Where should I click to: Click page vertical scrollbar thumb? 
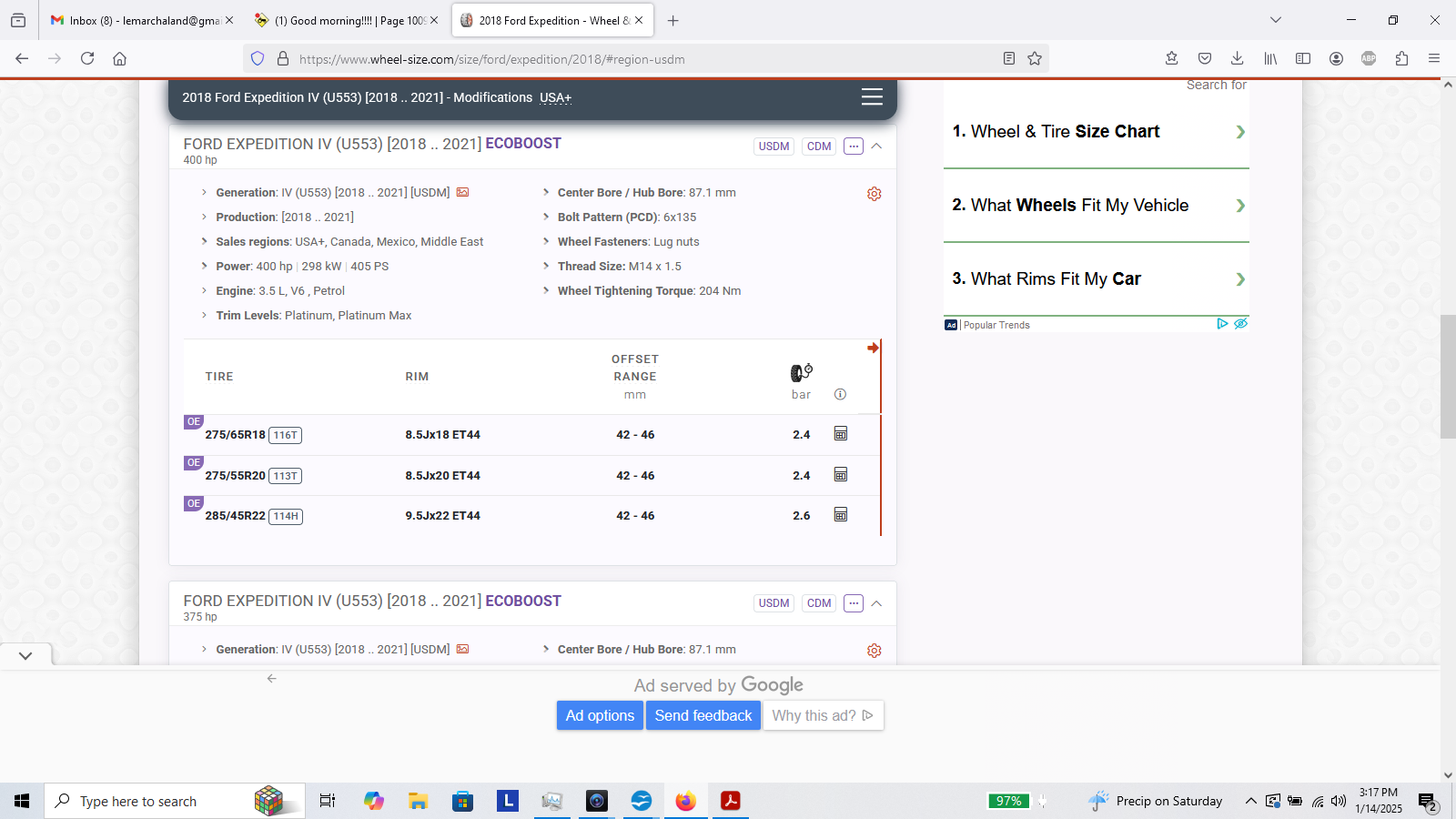click(x=1448, y=377)
